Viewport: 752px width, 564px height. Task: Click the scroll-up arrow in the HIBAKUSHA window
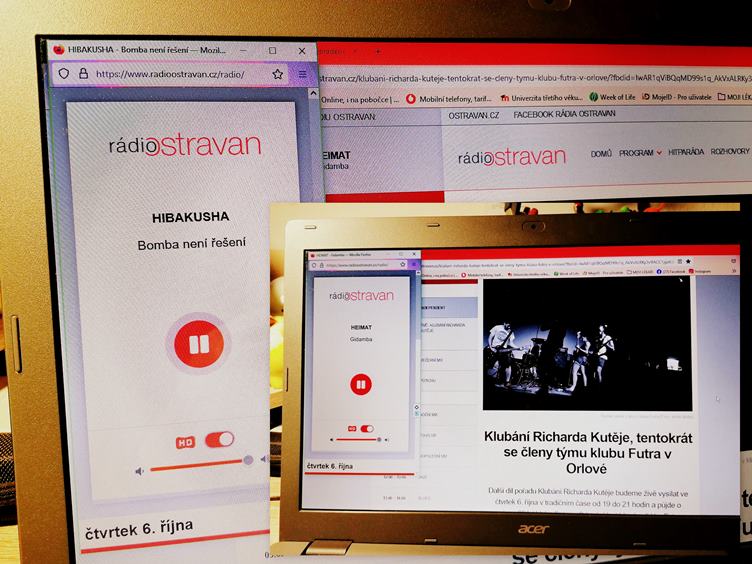[x=313, y=93]
